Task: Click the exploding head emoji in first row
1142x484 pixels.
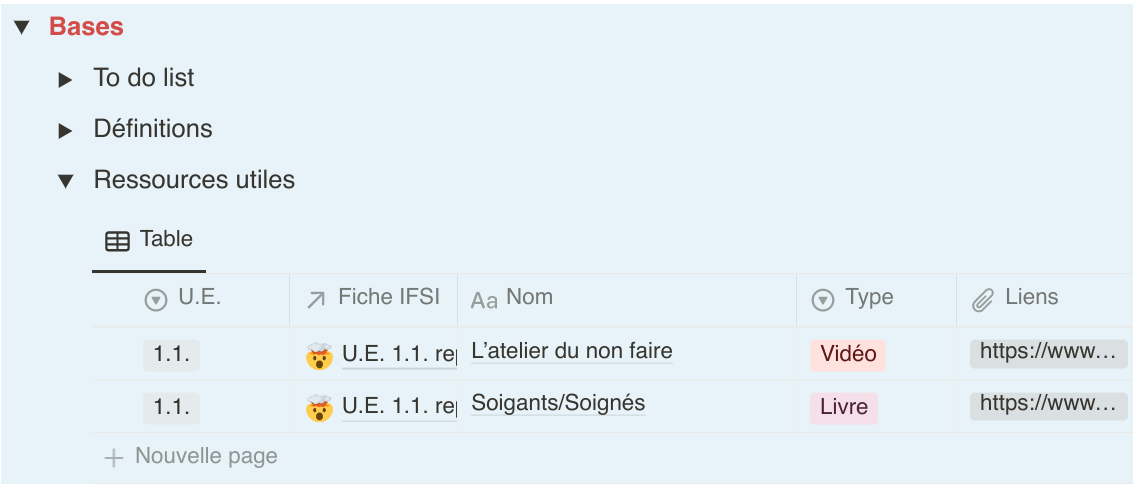Action: click(x=319, y=355)
